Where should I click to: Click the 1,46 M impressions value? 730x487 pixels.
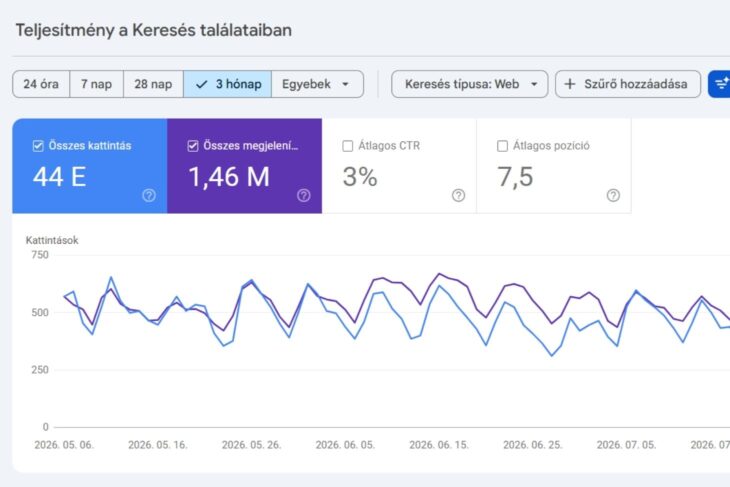(x=229, y=177)
